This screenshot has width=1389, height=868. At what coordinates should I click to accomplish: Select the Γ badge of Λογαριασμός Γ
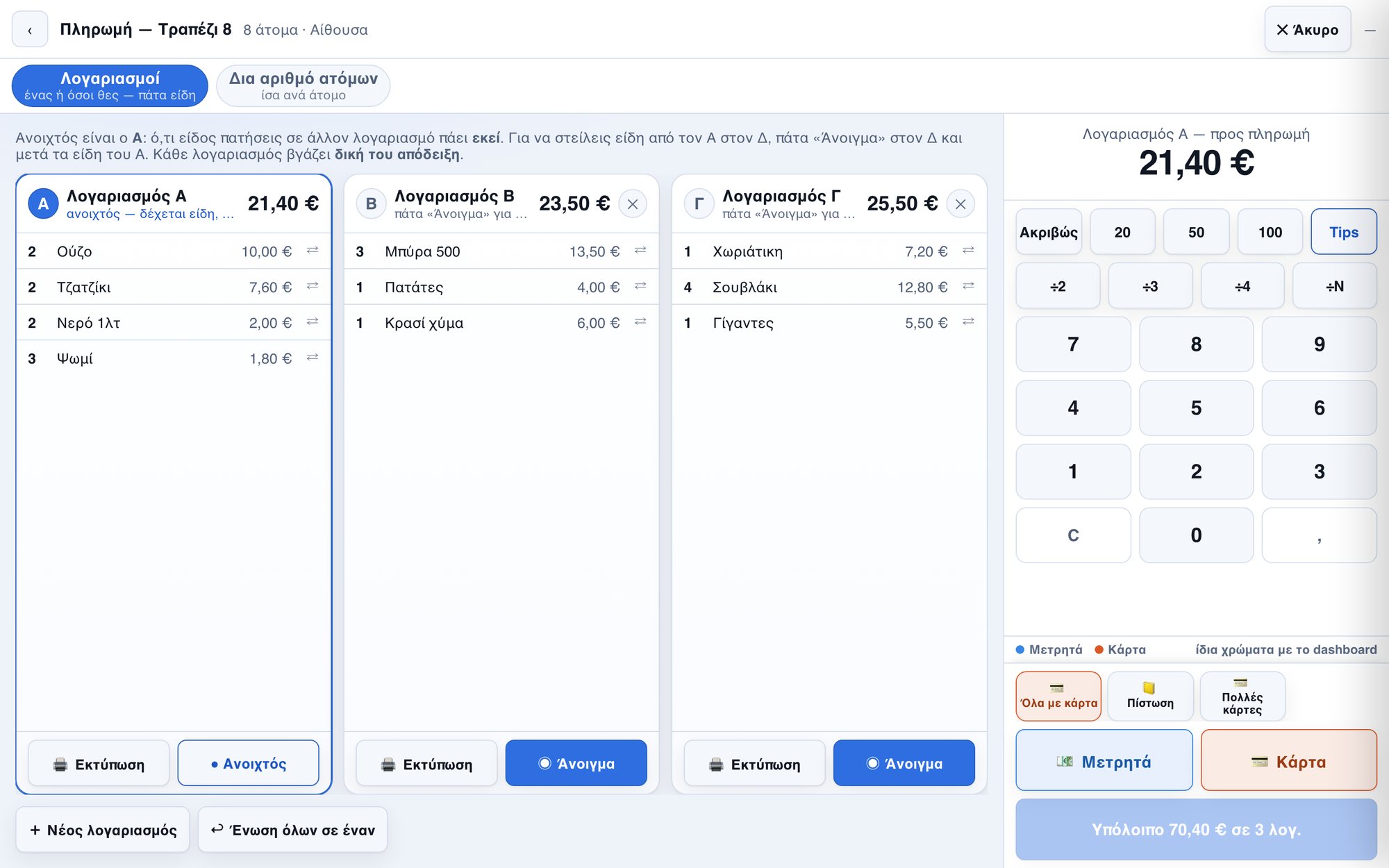coord(699,204)
